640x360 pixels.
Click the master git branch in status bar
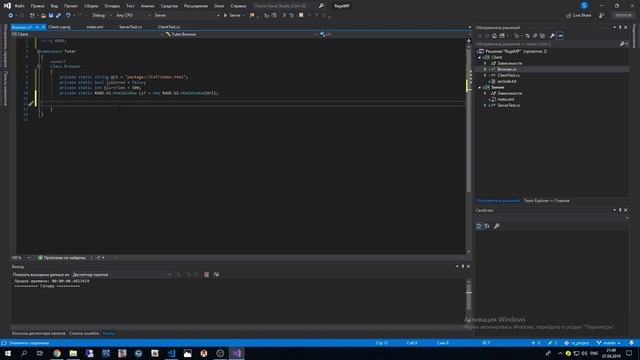coord(608,343)
